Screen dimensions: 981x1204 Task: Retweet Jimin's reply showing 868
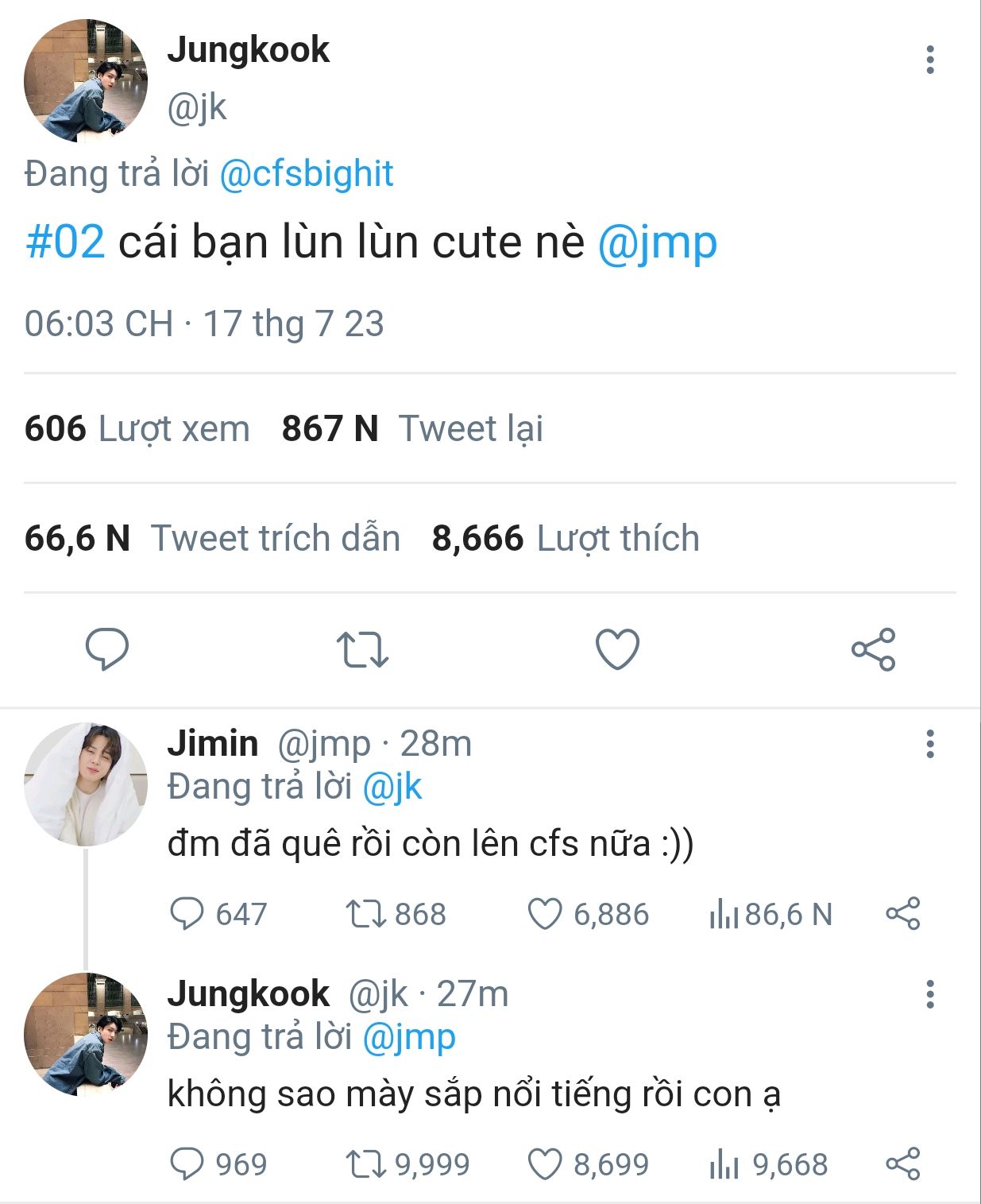(x=365, y=914)
